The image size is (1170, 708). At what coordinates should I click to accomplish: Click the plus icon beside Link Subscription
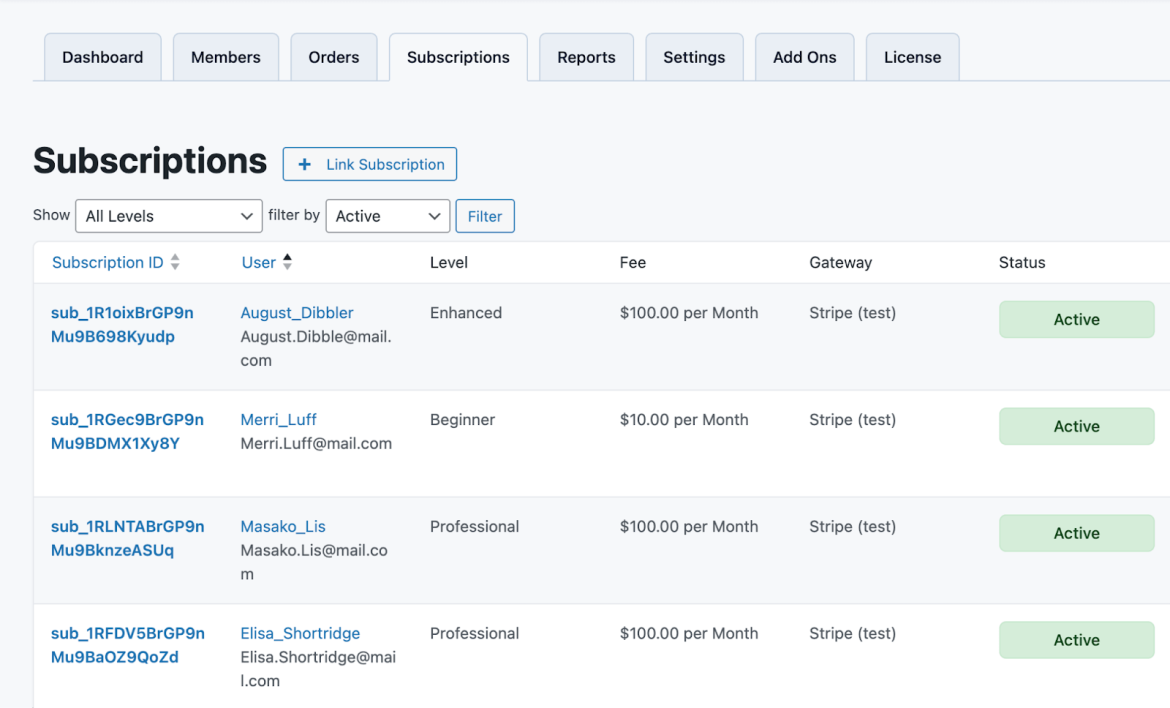[304, 164]
